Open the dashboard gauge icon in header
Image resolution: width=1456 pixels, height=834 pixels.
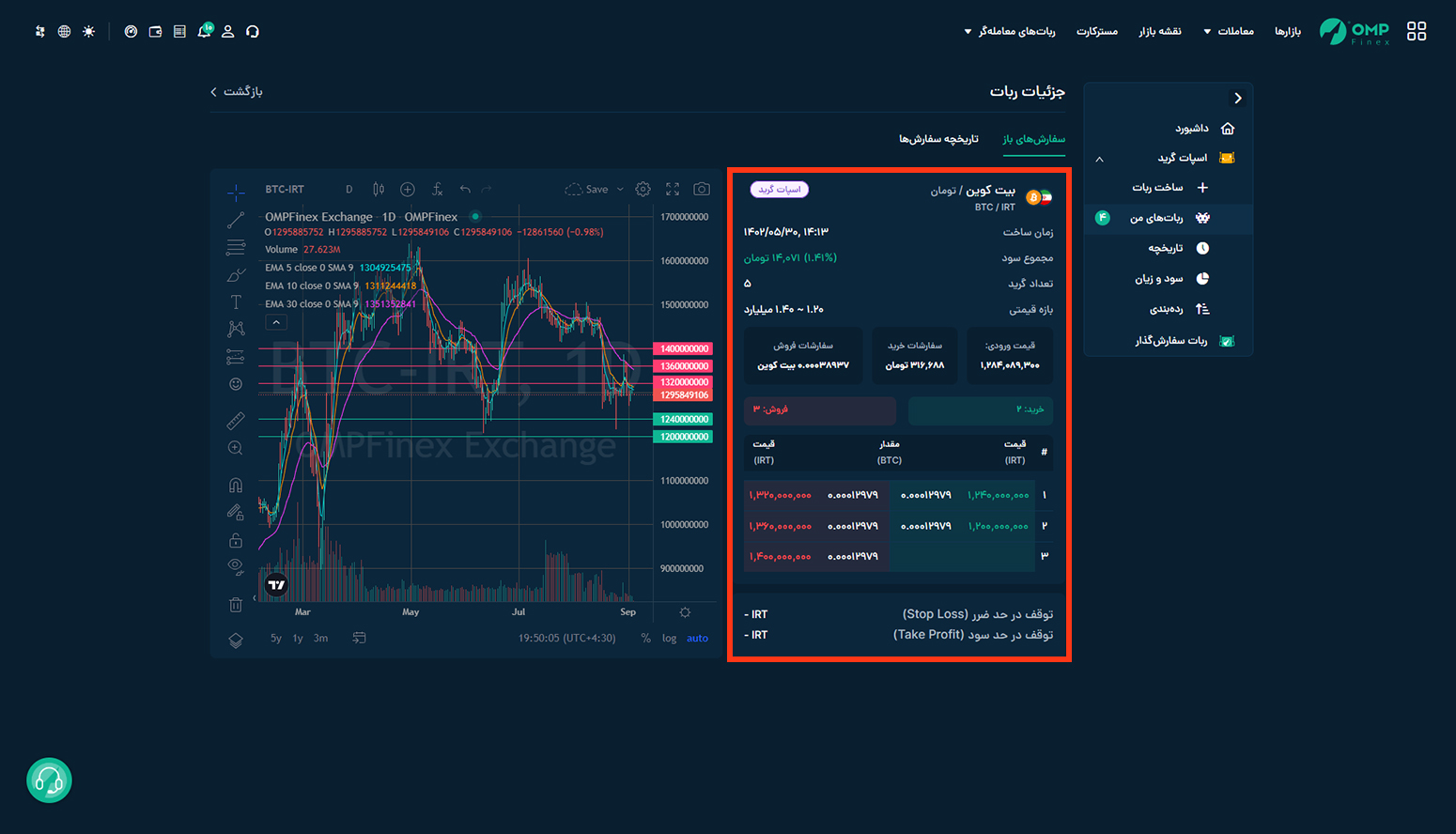click(x=131, y=31)
